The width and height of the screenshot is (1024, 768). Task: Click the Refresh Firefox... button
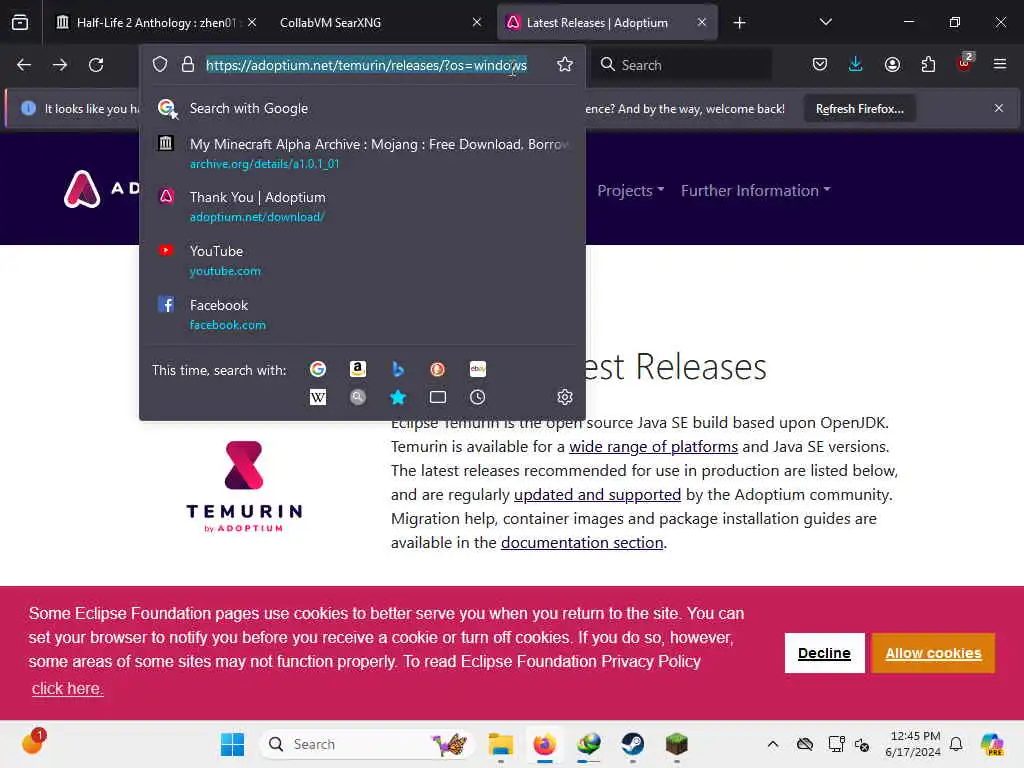tap(859, 109)
